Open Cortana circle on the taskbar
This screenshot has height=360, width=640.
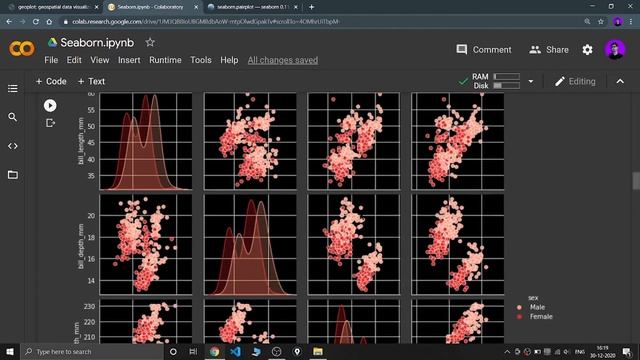click(173, 351)
